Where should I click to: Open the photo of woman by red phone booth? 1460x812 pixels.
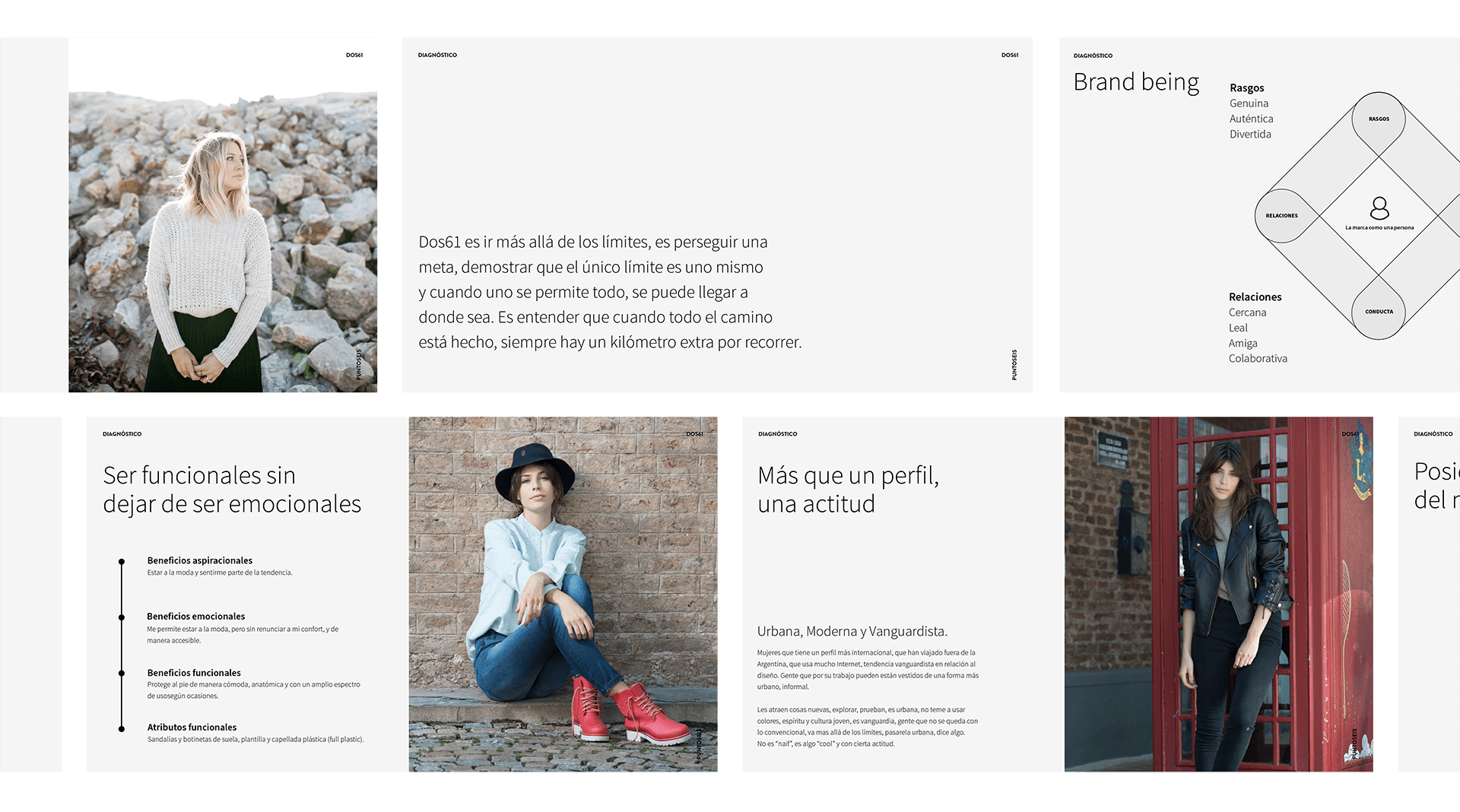pos(1218,594)
